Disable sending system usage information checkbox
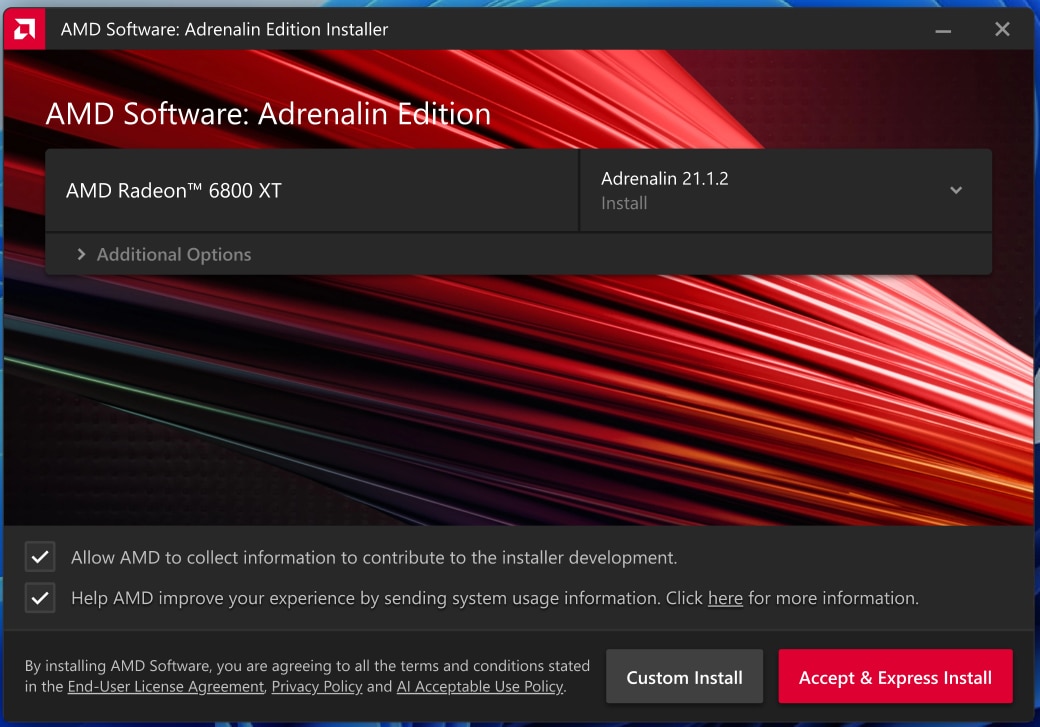Viewport: 1040px width, 727px height. coord(40,598)
